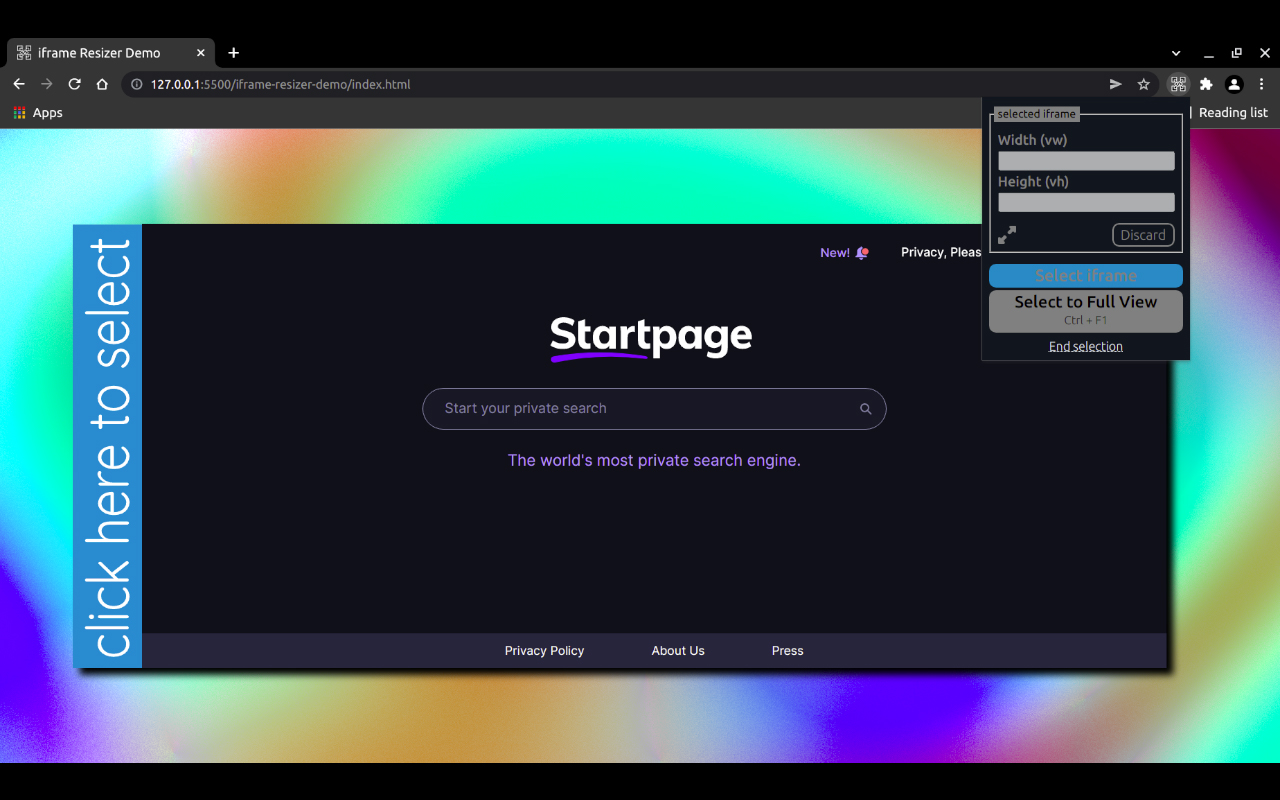Click the 'click here to select' sidebar
This screenshot has width=1280, height=800.
click(108, 446)
